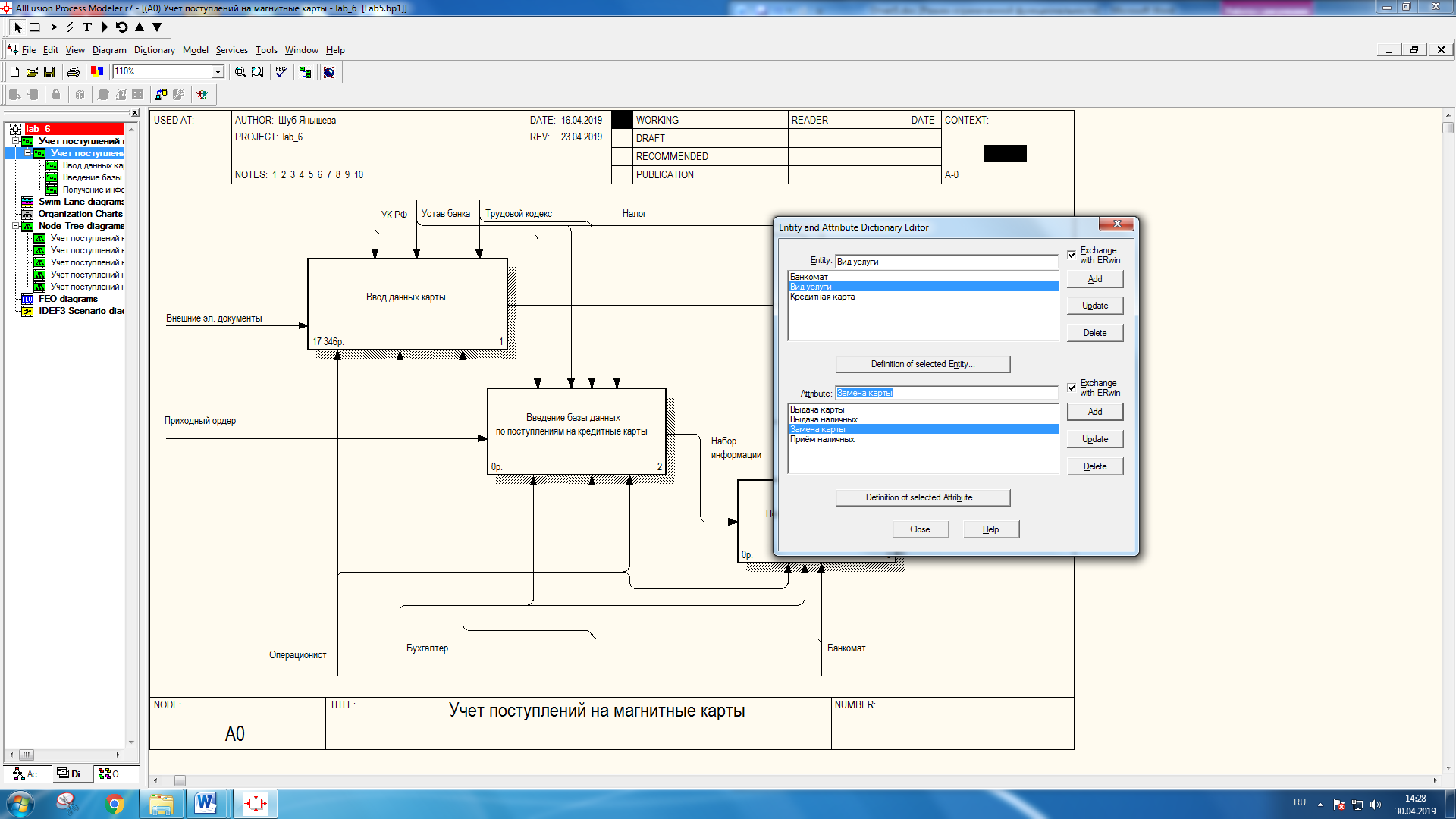Viewport: 1456px width, 819px height.
Task: Select the Squiggle lightning tool
Action: [70, 27]
